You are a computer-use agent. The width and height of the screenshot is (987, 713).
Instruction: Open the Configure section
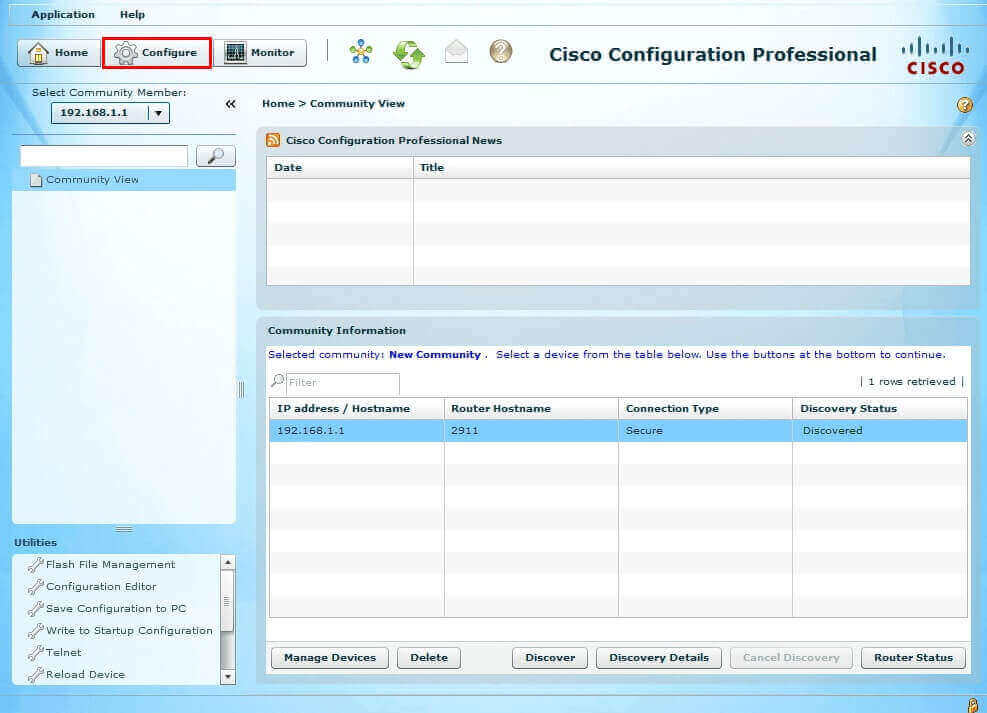click(157, 53)
